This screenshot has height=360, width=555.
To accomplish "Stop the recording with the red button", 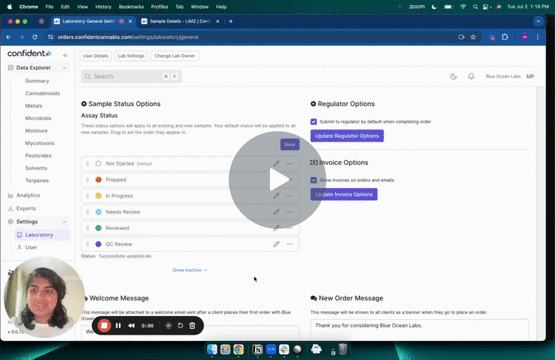I will tap(104, 325).
